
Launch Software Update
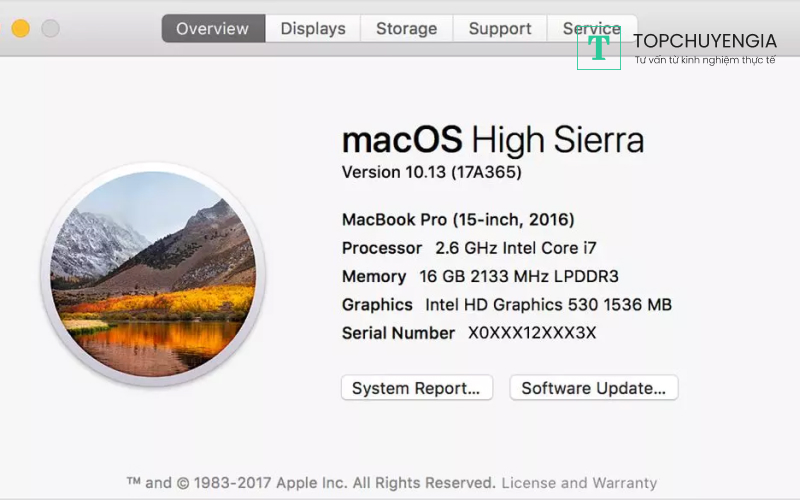pos(593,388)
